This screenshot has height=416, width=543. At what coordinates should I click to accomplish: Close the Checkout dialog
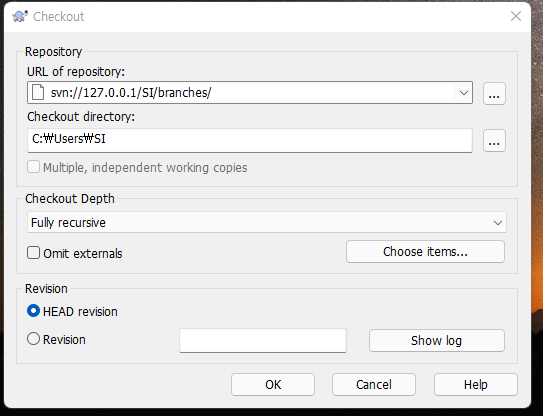pyautogui.click(x=516, y=16)
